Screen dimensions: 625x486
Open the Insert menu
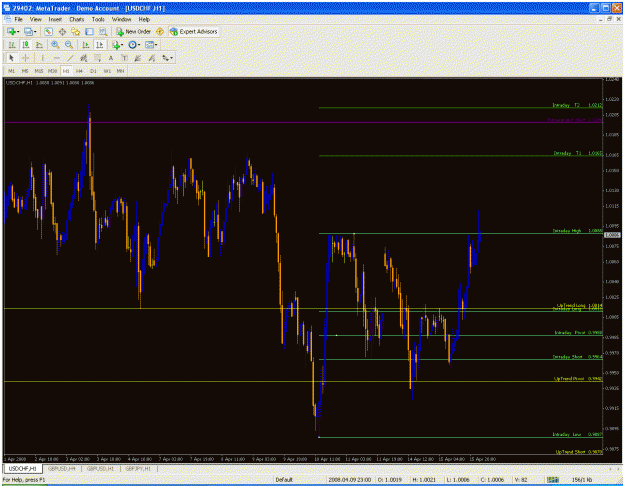click(55, 19)
